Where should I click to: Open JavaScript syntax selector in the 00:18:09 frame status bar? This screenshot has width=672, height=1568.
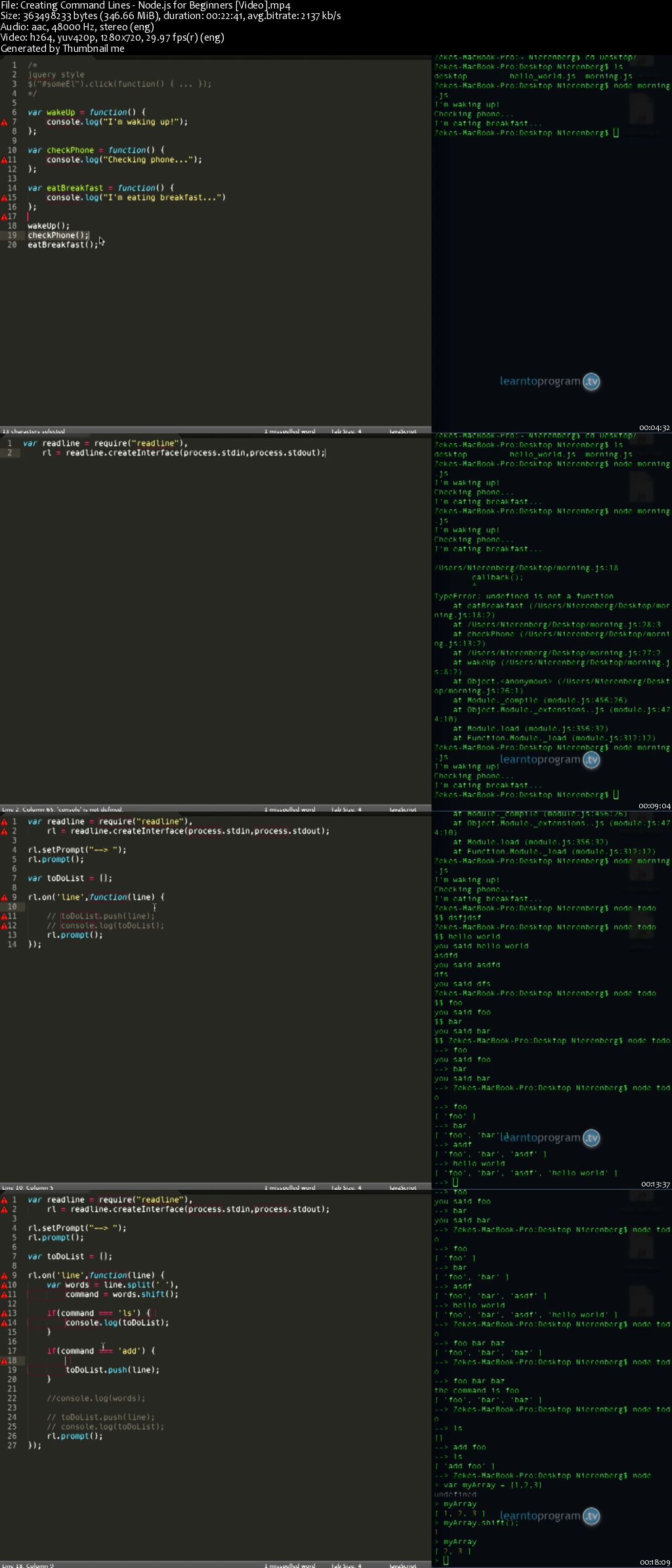[x=403, y=1565]
